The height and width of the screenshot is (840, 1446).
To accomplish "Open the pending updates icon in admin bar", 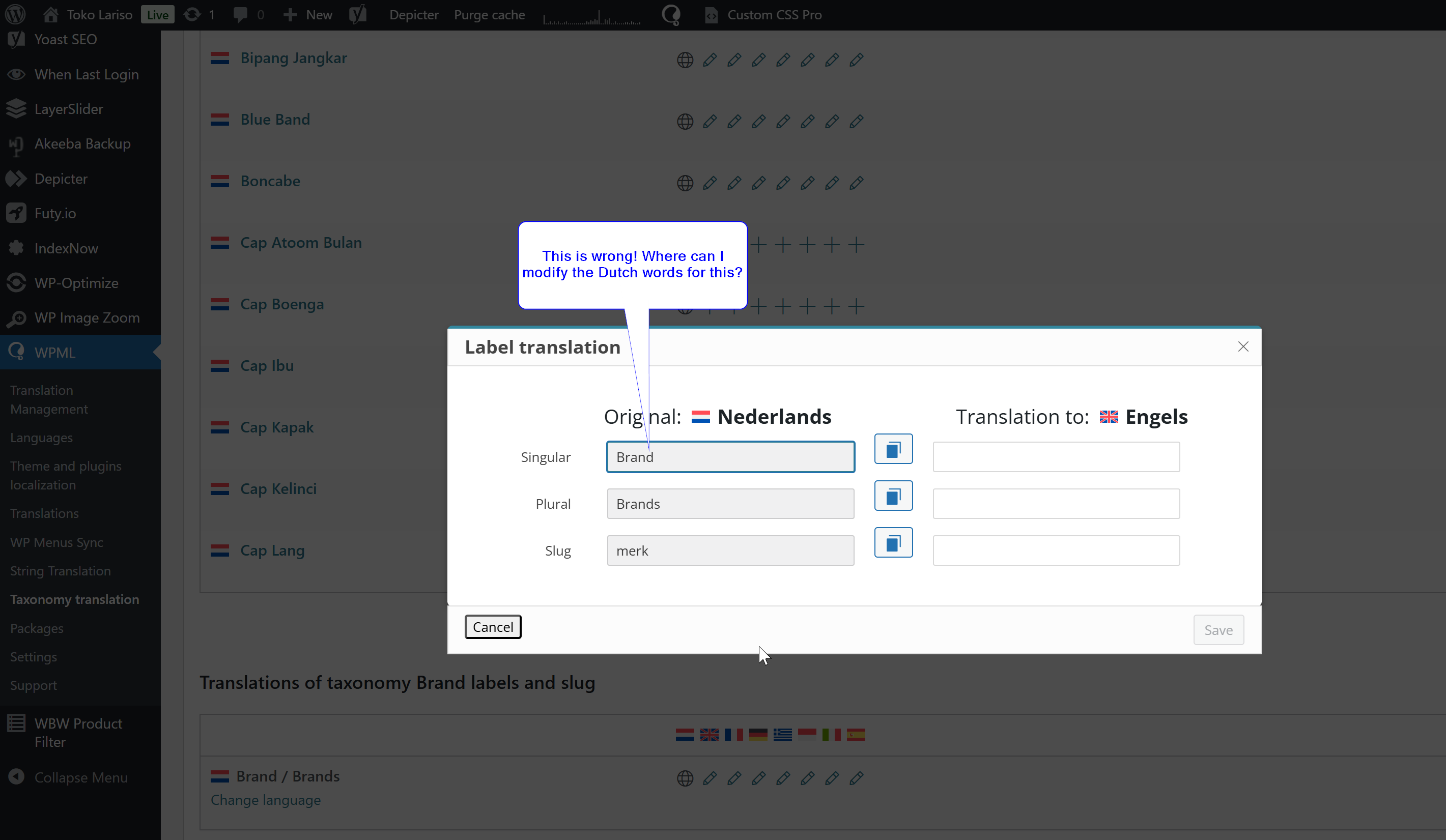I will [x=199, y=14].
